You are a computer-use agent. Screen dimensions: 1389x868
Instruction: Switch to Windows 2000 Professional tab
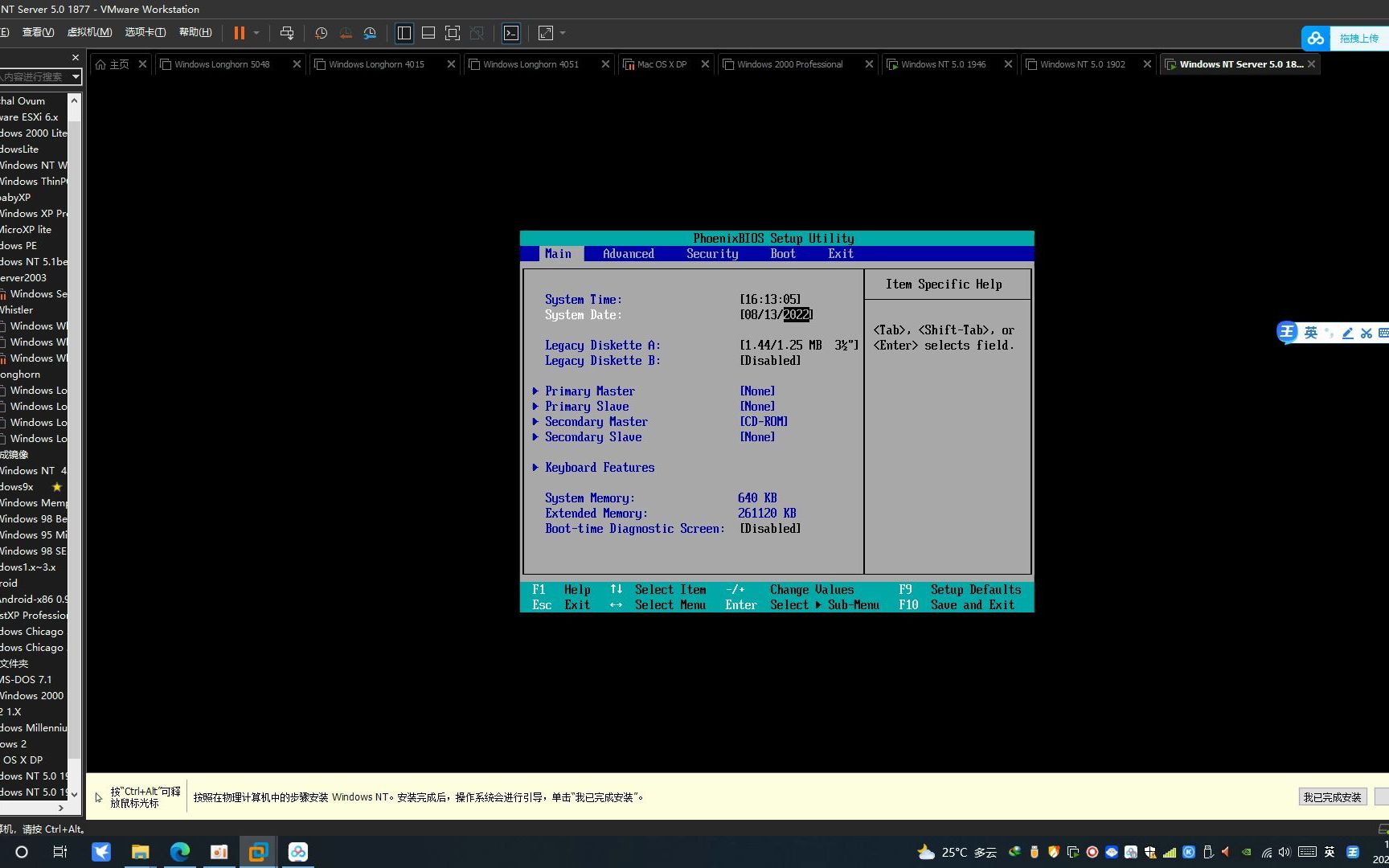click(x=789, y=64)
